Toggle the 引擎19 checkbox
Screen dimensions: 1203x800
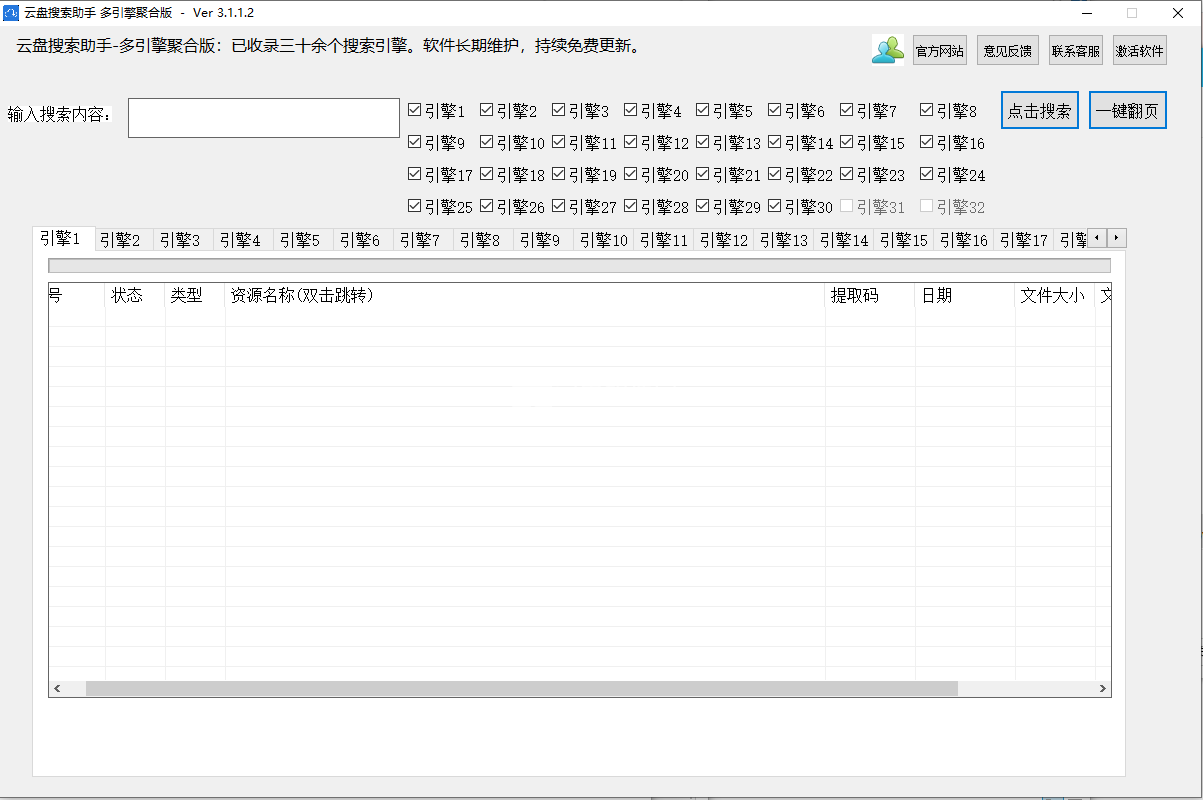[x=559, y=174]
